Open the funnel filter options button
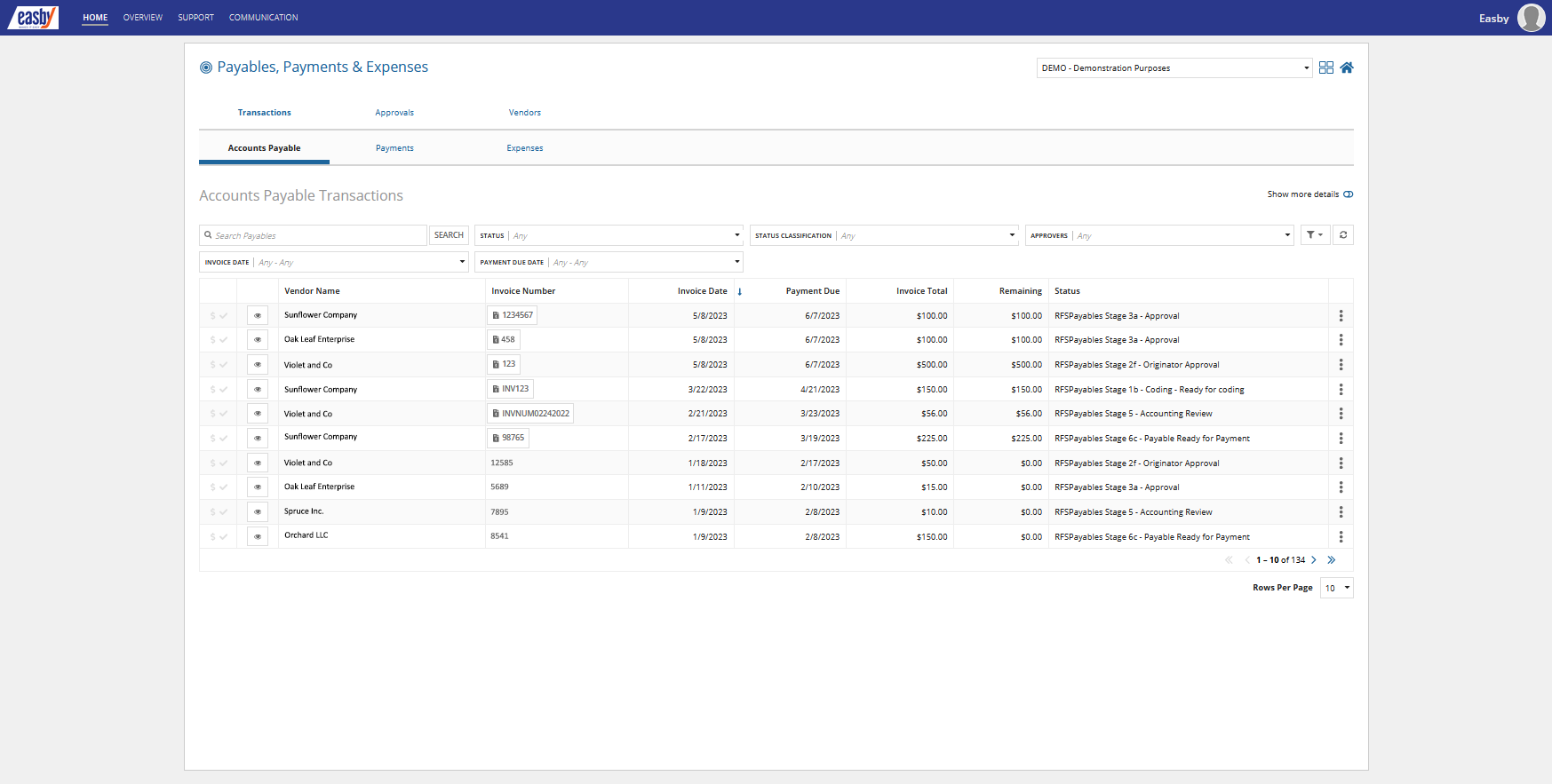Viewport: 1552px width, 784px height. point(1315,235)
